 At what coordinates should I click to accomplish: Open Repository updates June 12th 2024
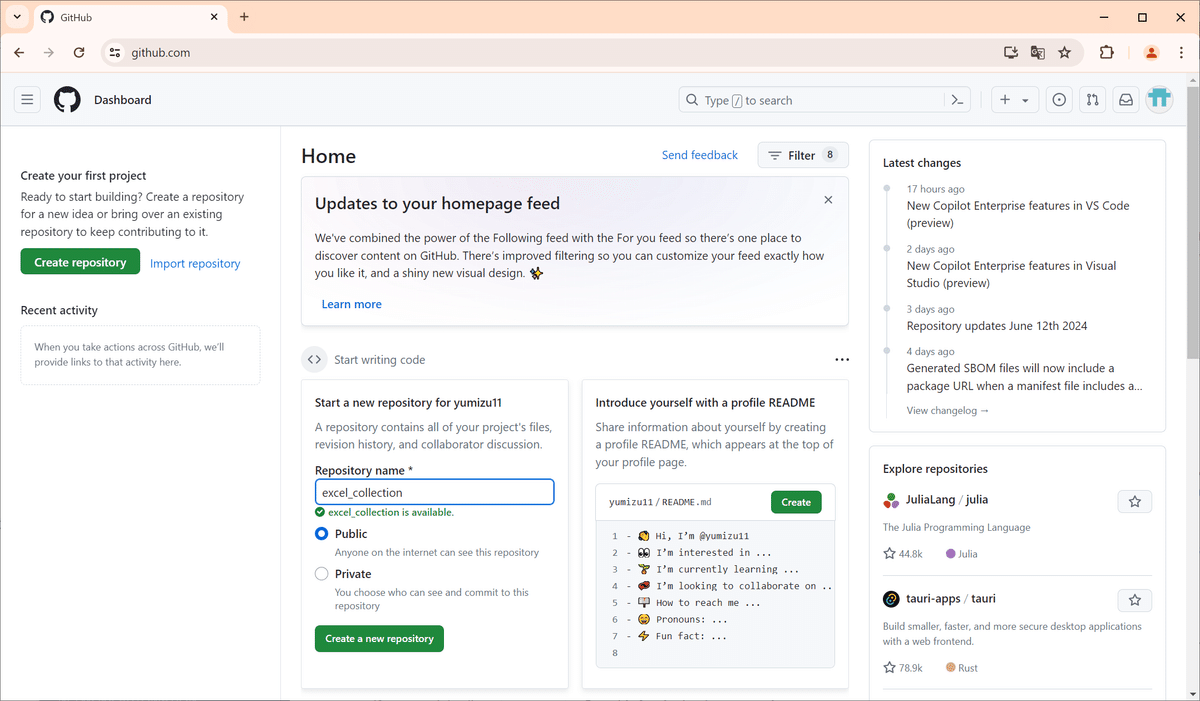point(997,326)
